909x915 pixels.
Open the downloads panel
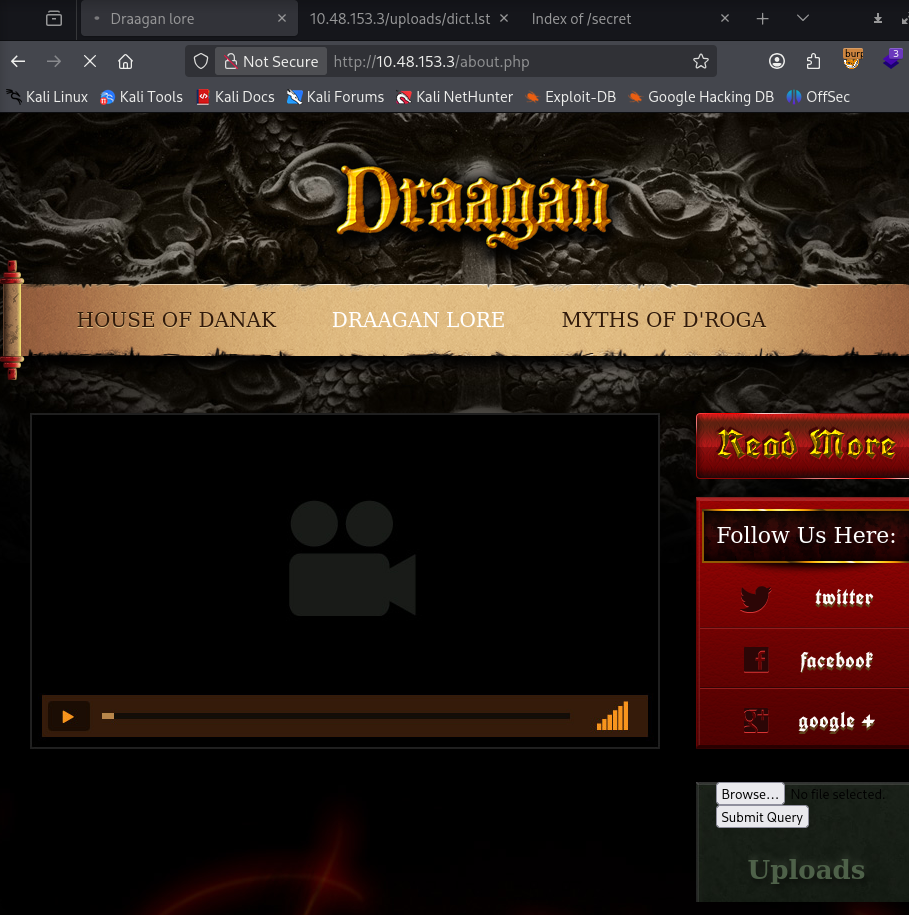877,19
